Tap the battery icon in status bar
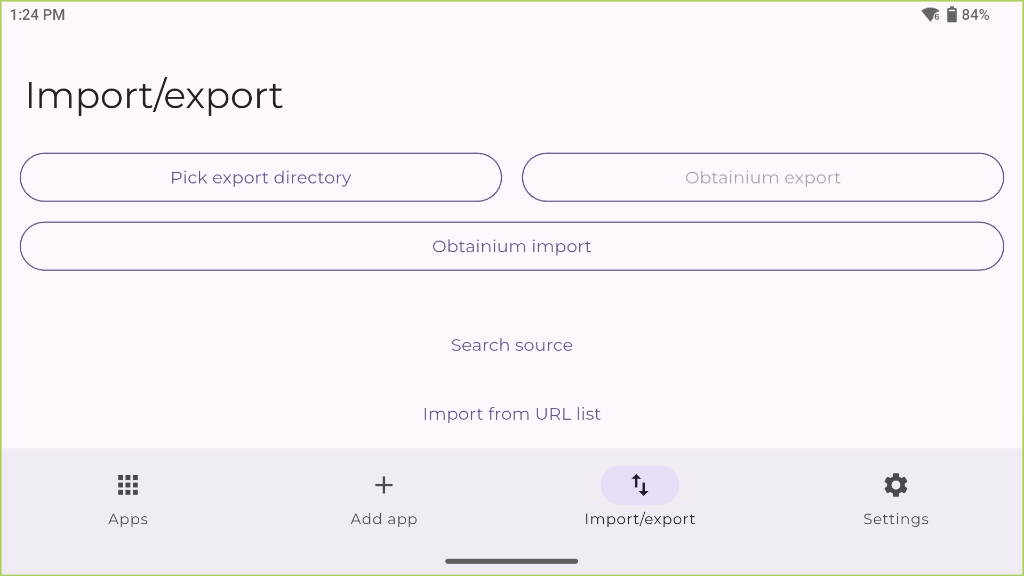This screenshot has height=576, width=1024. point(952,15)
